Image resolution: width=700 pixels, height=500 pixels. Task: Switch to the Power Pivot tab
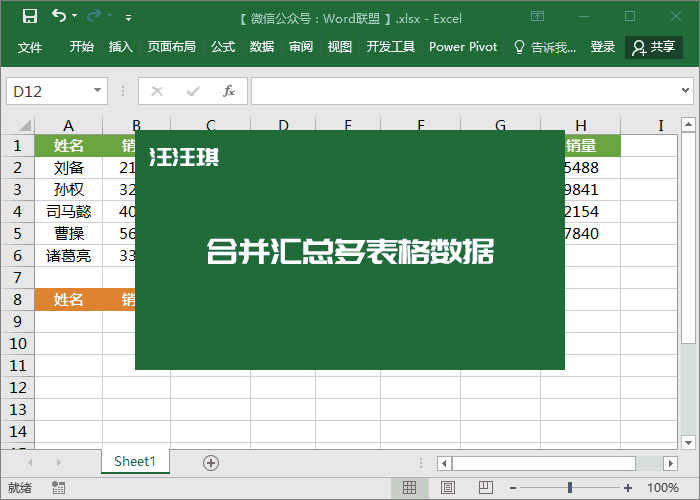463,47
